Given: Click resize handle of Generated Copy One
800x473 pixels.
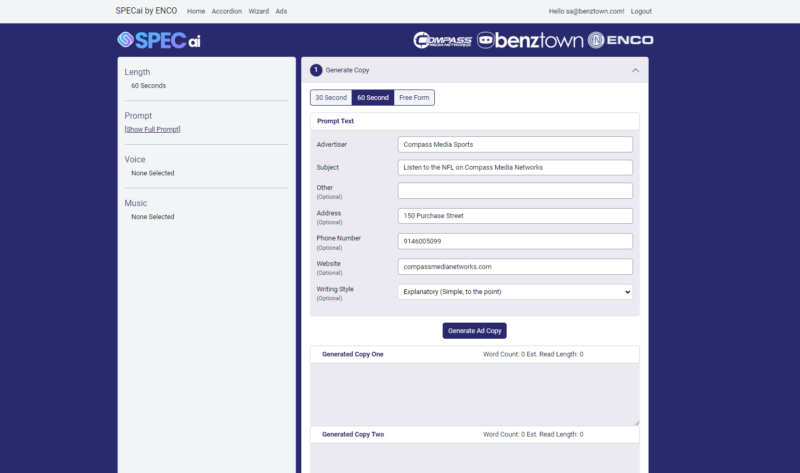Looking at the screenshot, I should pos(636,422).
